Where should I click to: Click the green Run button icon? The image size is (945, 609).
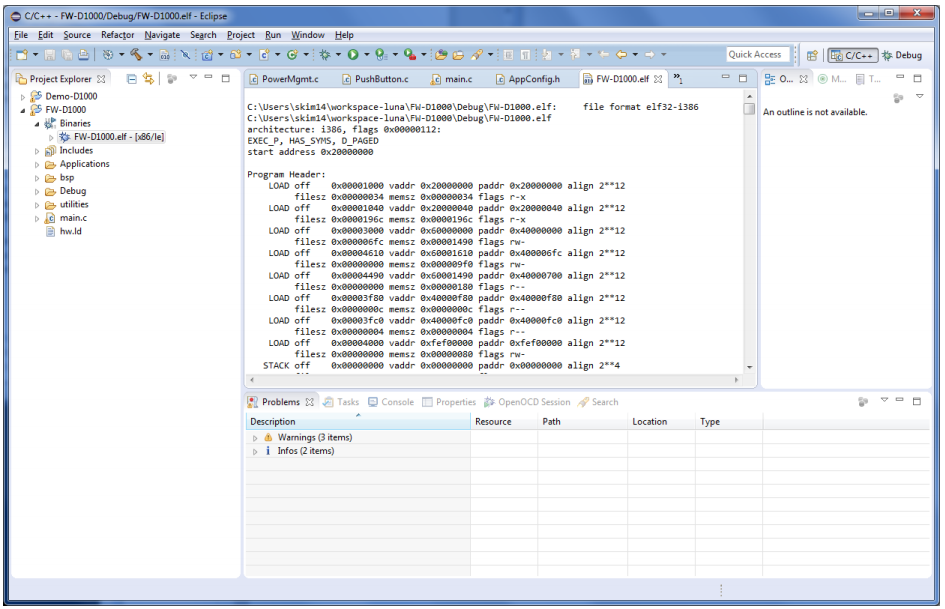353,55
